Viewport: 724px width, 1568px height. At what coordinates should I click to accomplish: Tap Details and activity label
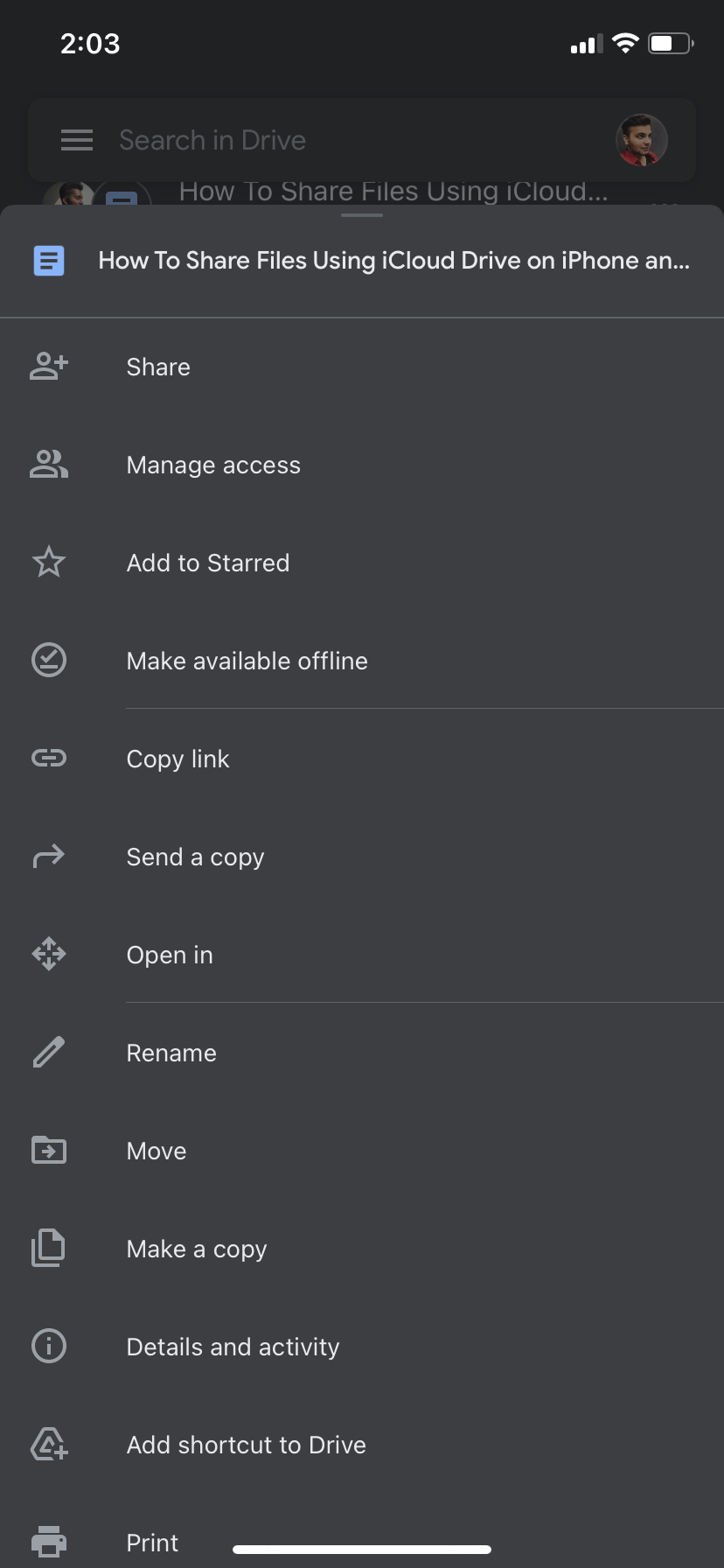(233, 1347)
